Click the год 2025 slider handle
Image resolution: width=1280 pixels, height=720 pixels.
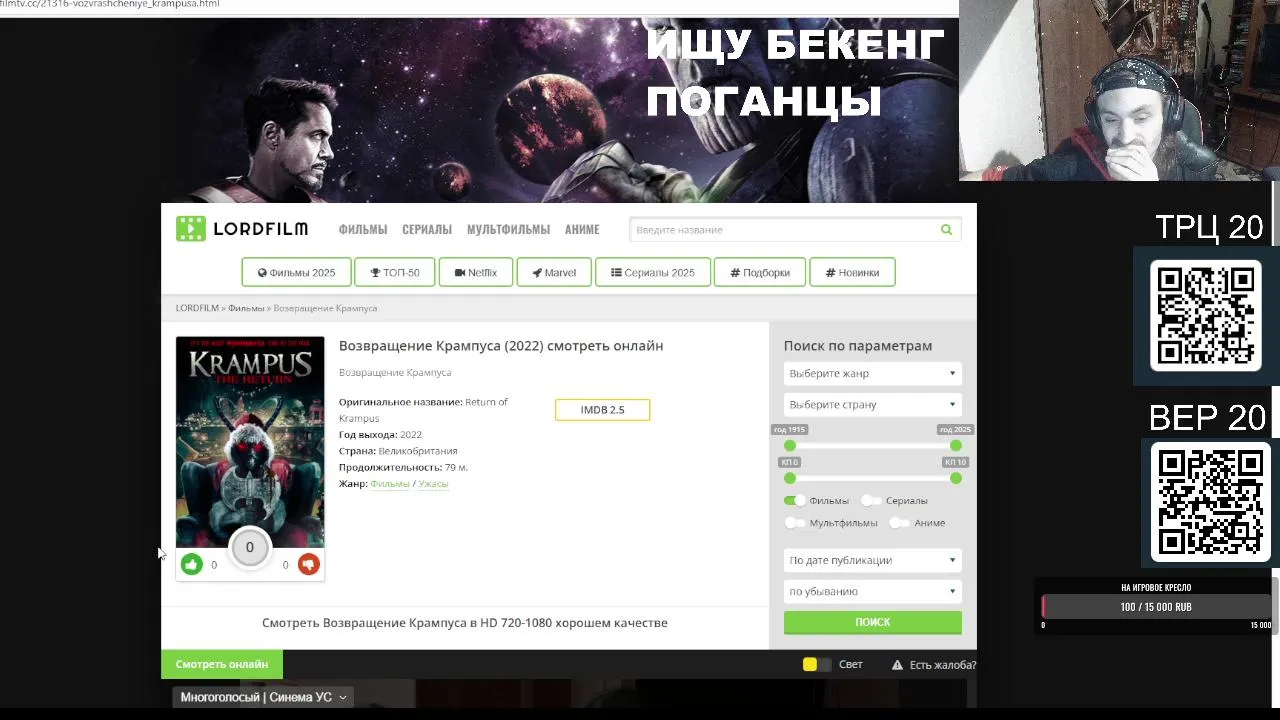pyautogui.click(x=956, y=446)
